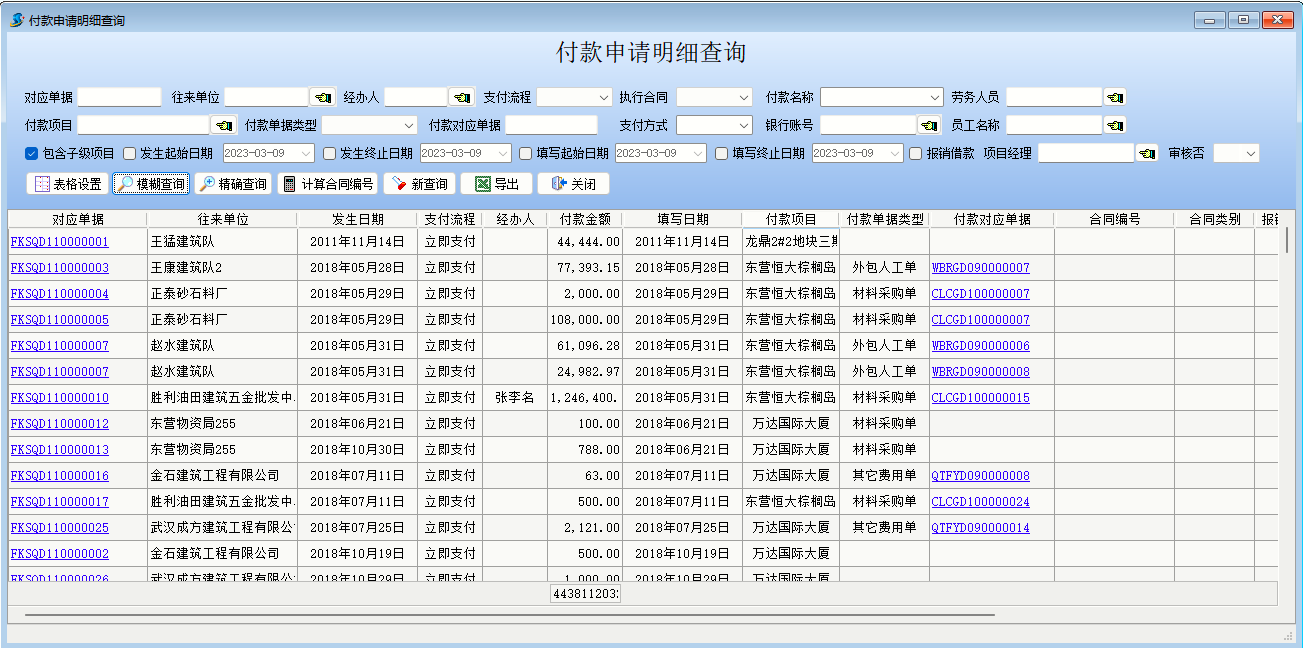Tick the 报销借款 checkbox
Screen dimensions: 1303x648
click(916, 154)
